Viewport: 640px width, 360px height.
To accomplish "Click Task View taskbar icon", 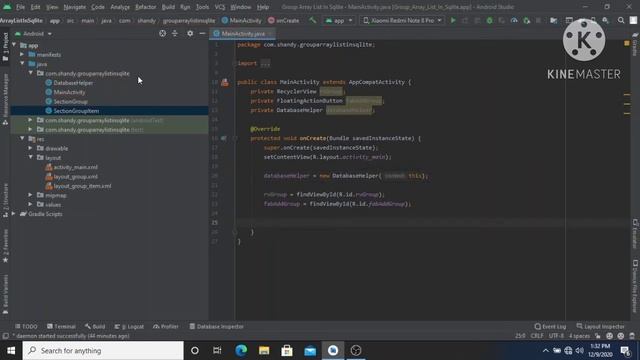I will 217,351.
